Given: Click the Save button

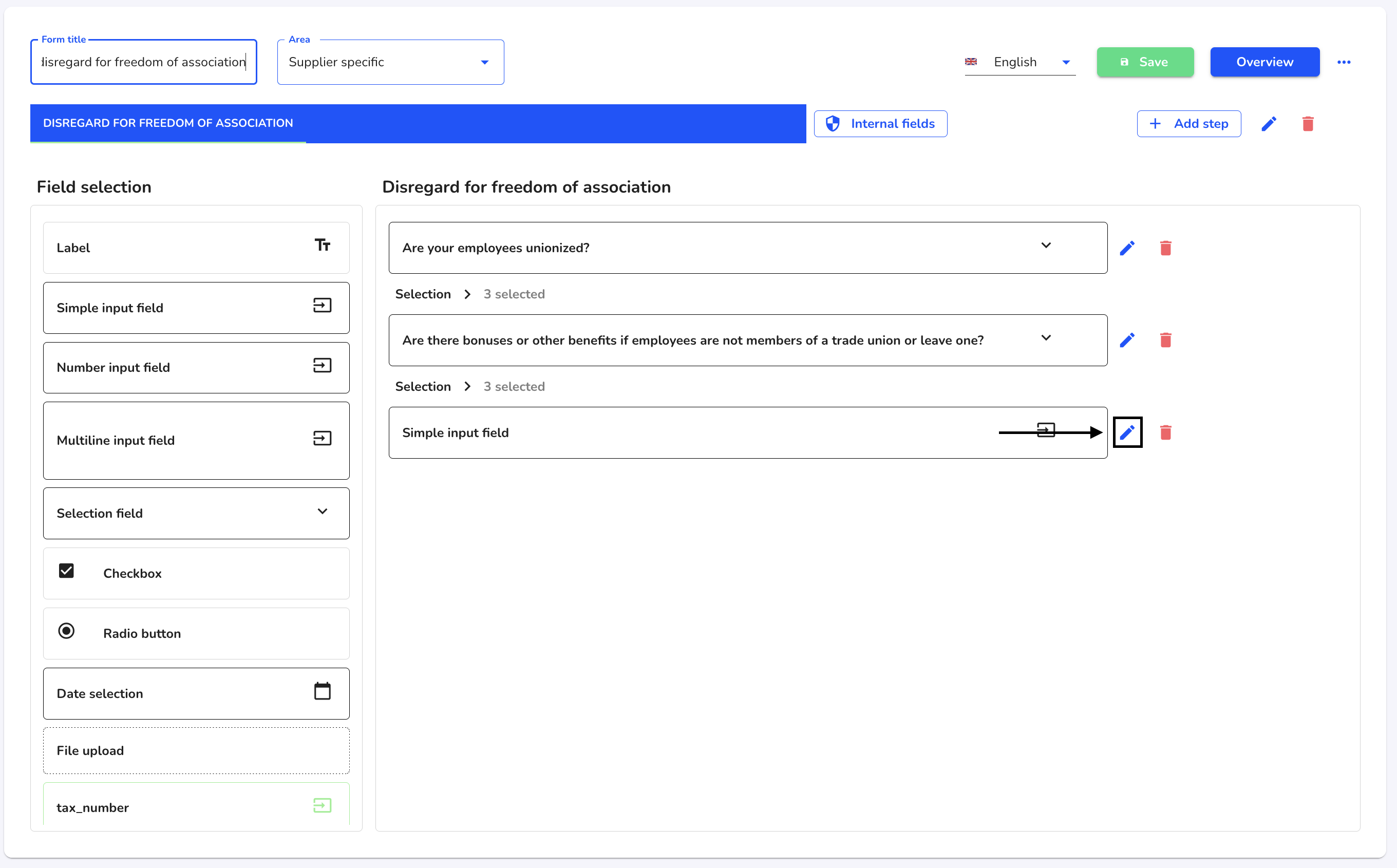Looking at the screenshot, I should pos(1144,62).
